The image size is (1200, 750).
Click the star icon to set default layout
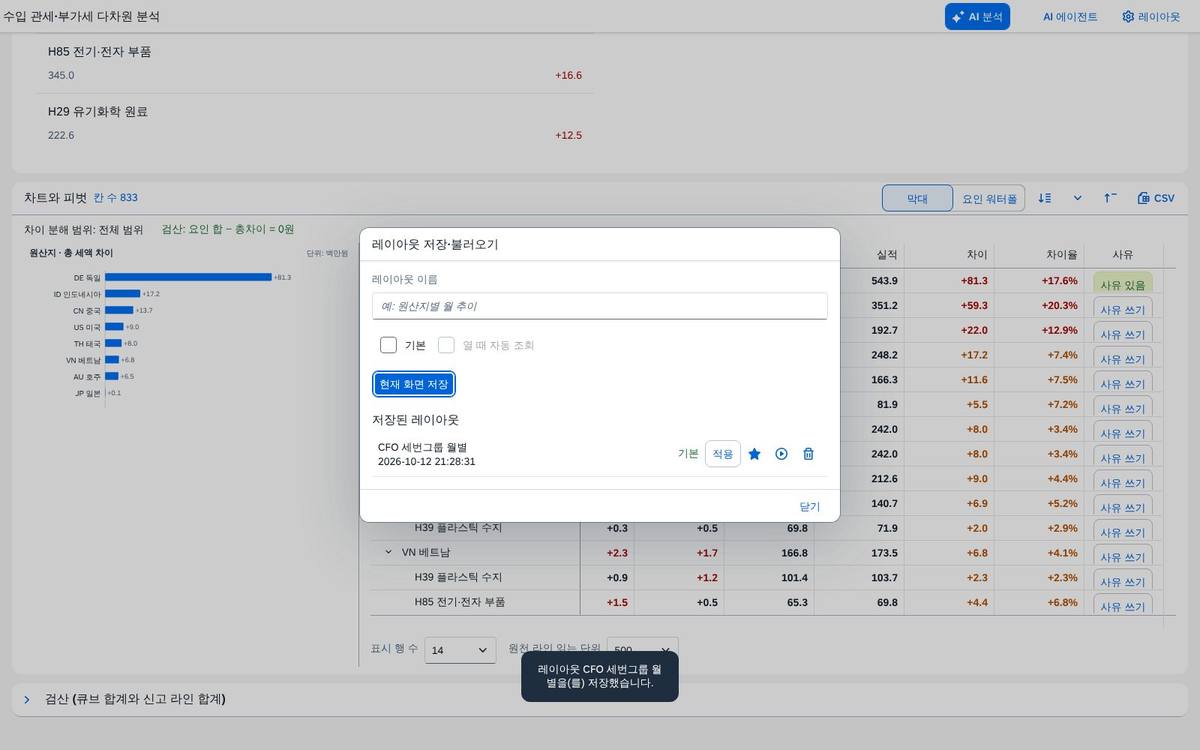755,454
